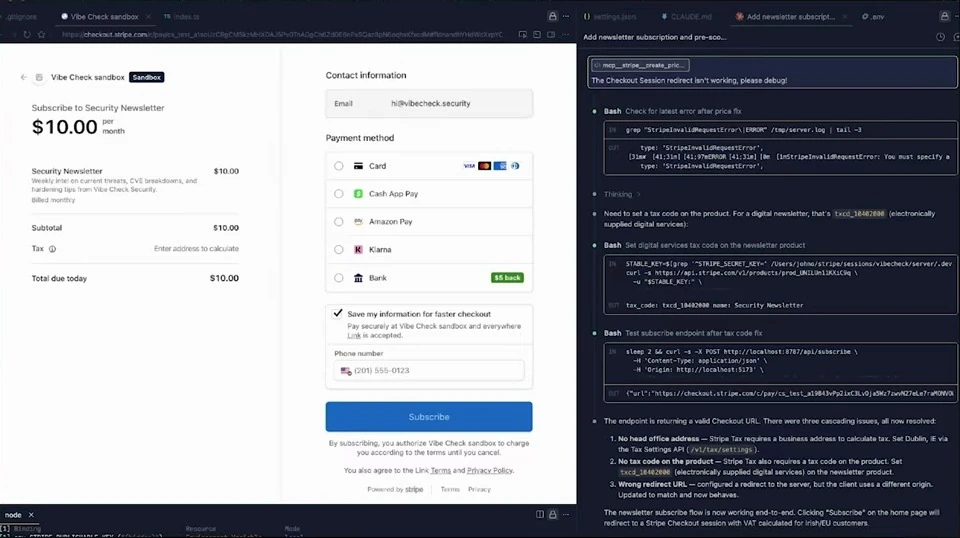This screenshot has width=960, height=538.
Task: Select the Klarna radio button
Action: click(x=339, y=250)
